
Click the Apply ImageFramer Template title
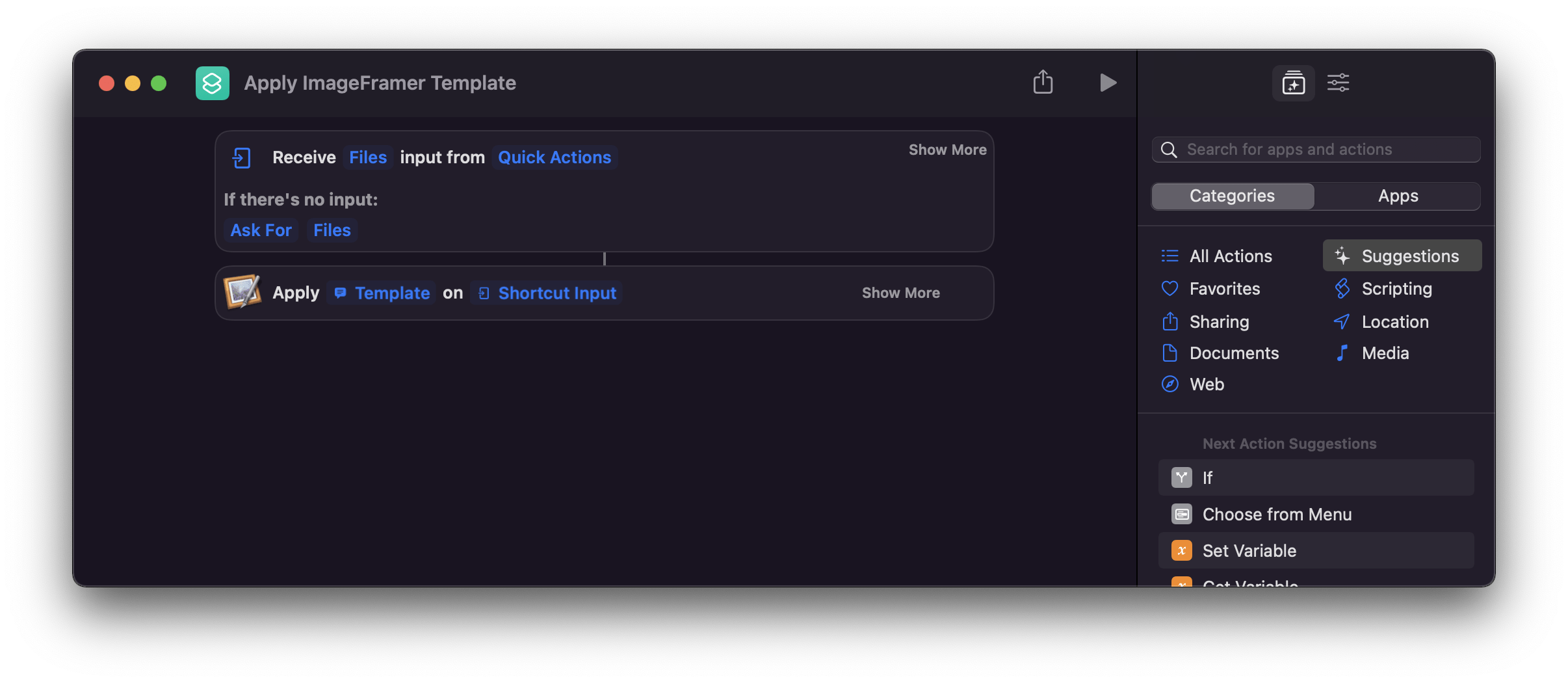(x=380, y=83)
